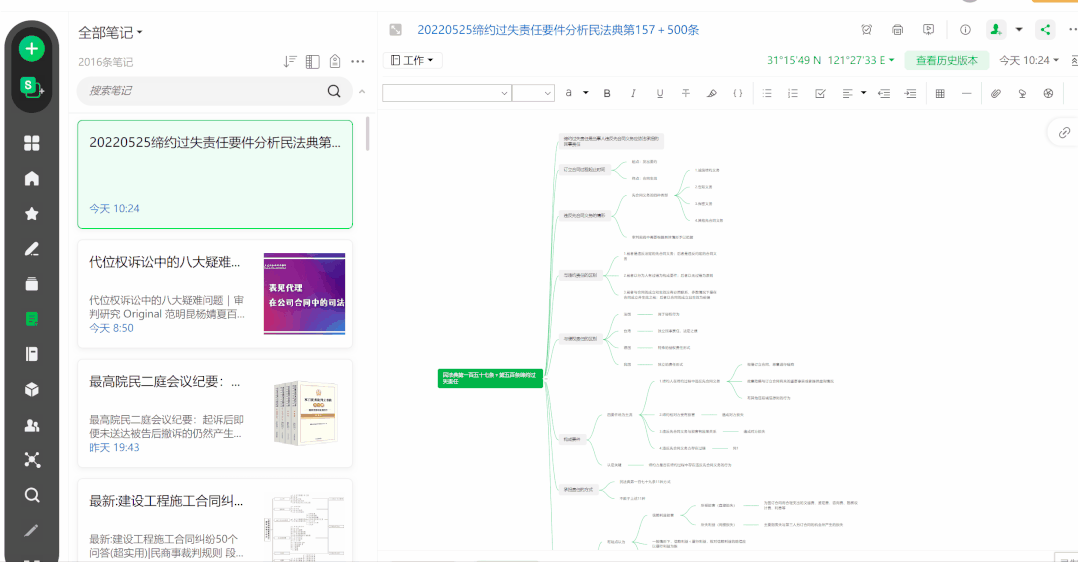The image size is (1078, 562).
Task: Insert a checkbox to-do item
Action: [x=820, y=93]
